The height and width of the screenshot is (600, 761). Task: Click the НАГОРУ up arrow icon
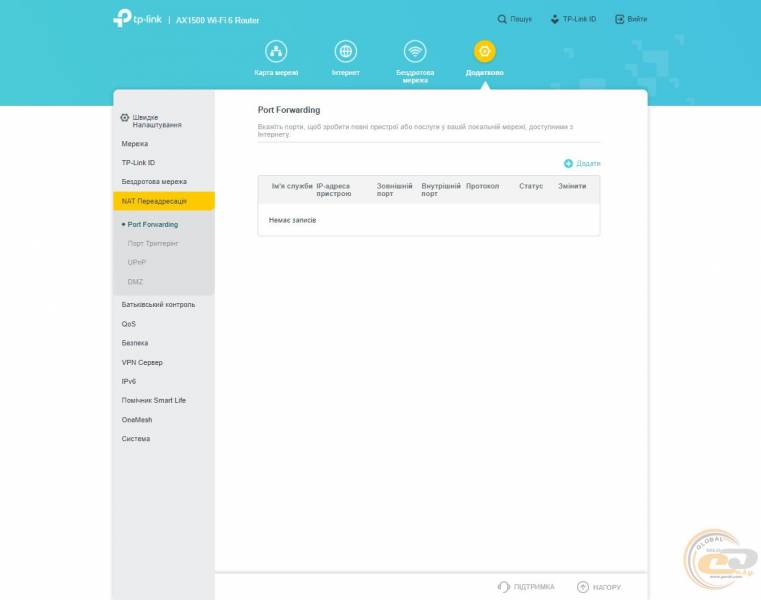tap(582, 587)
